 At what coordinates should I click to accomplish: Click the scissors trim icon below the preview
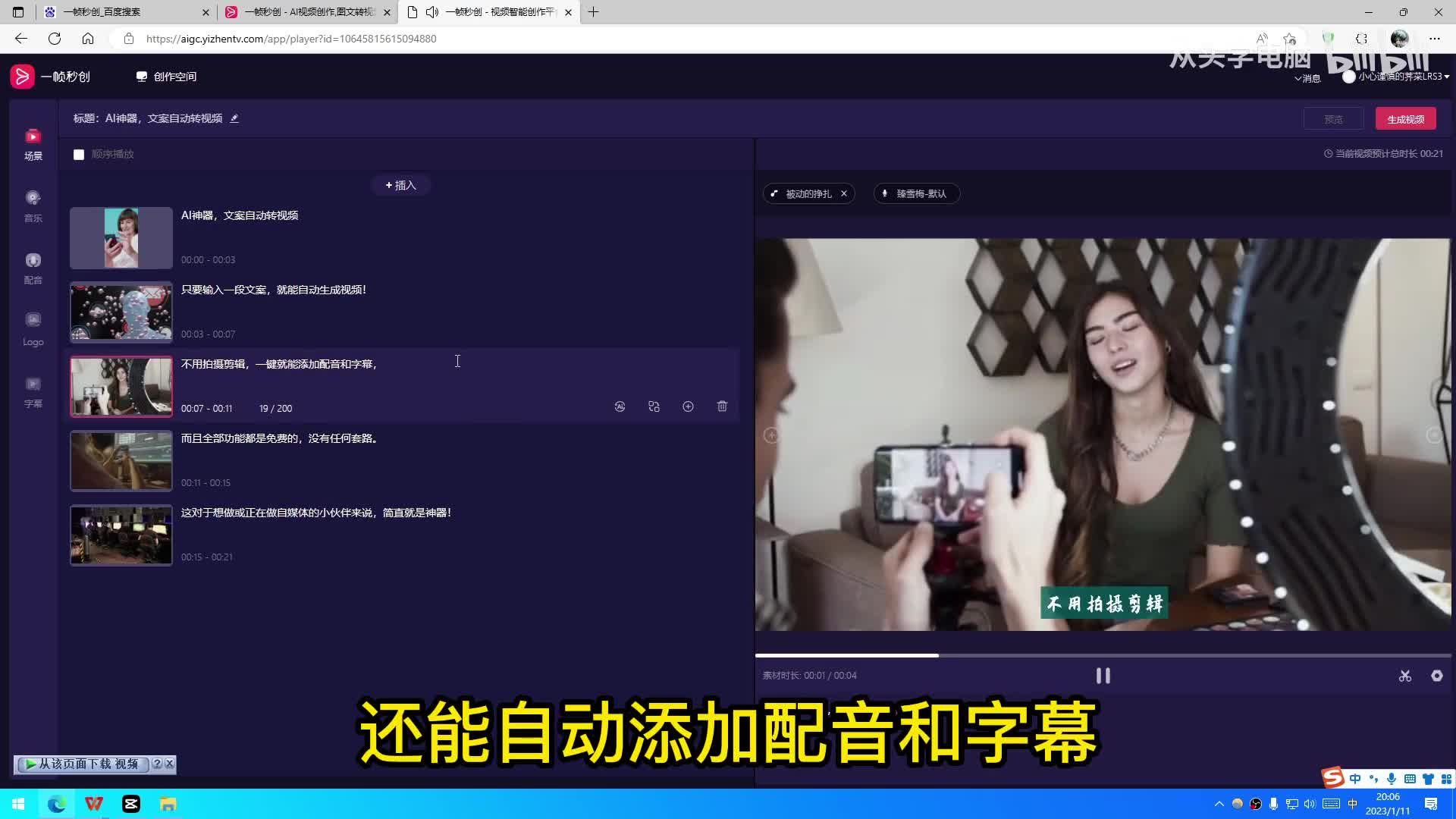click(1404, 676)
